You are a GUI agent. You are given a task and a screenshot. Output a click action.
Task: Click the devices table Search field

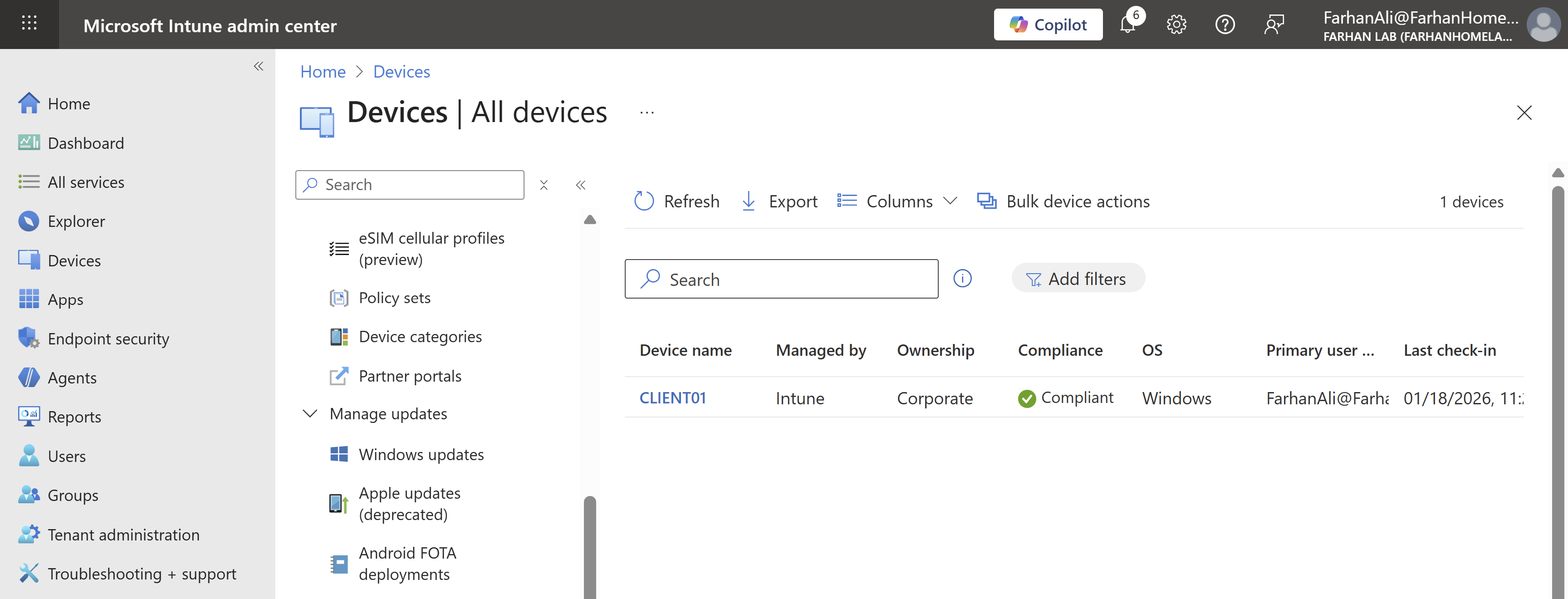click(791, 280)
